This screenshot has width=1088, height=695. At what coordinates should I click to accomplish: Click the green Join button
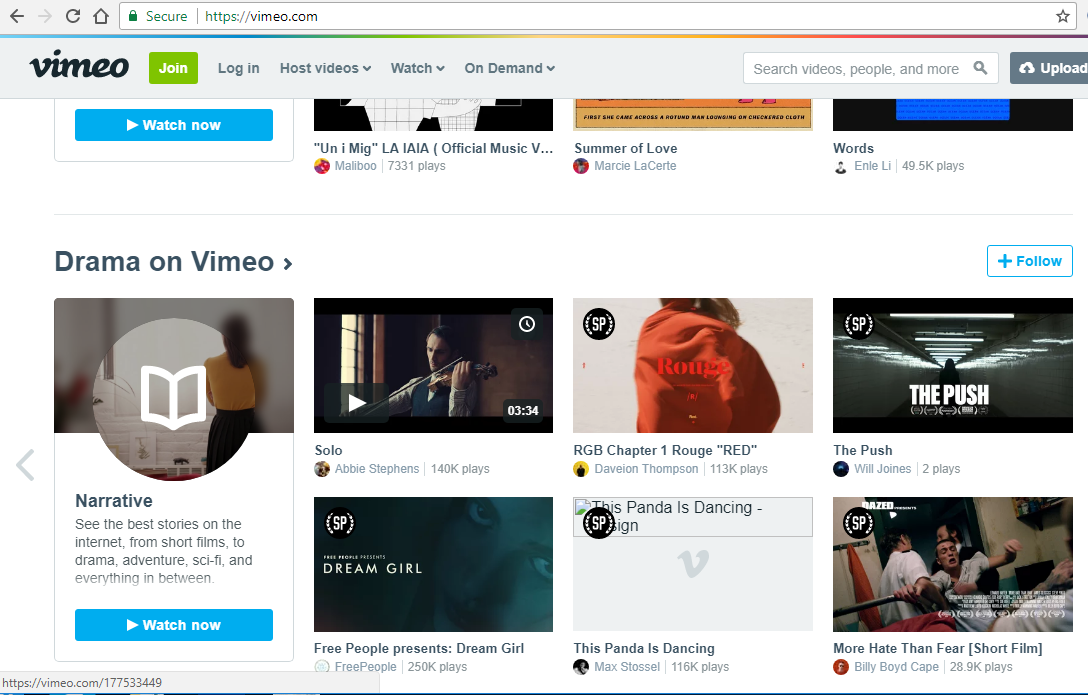(173, 68)
